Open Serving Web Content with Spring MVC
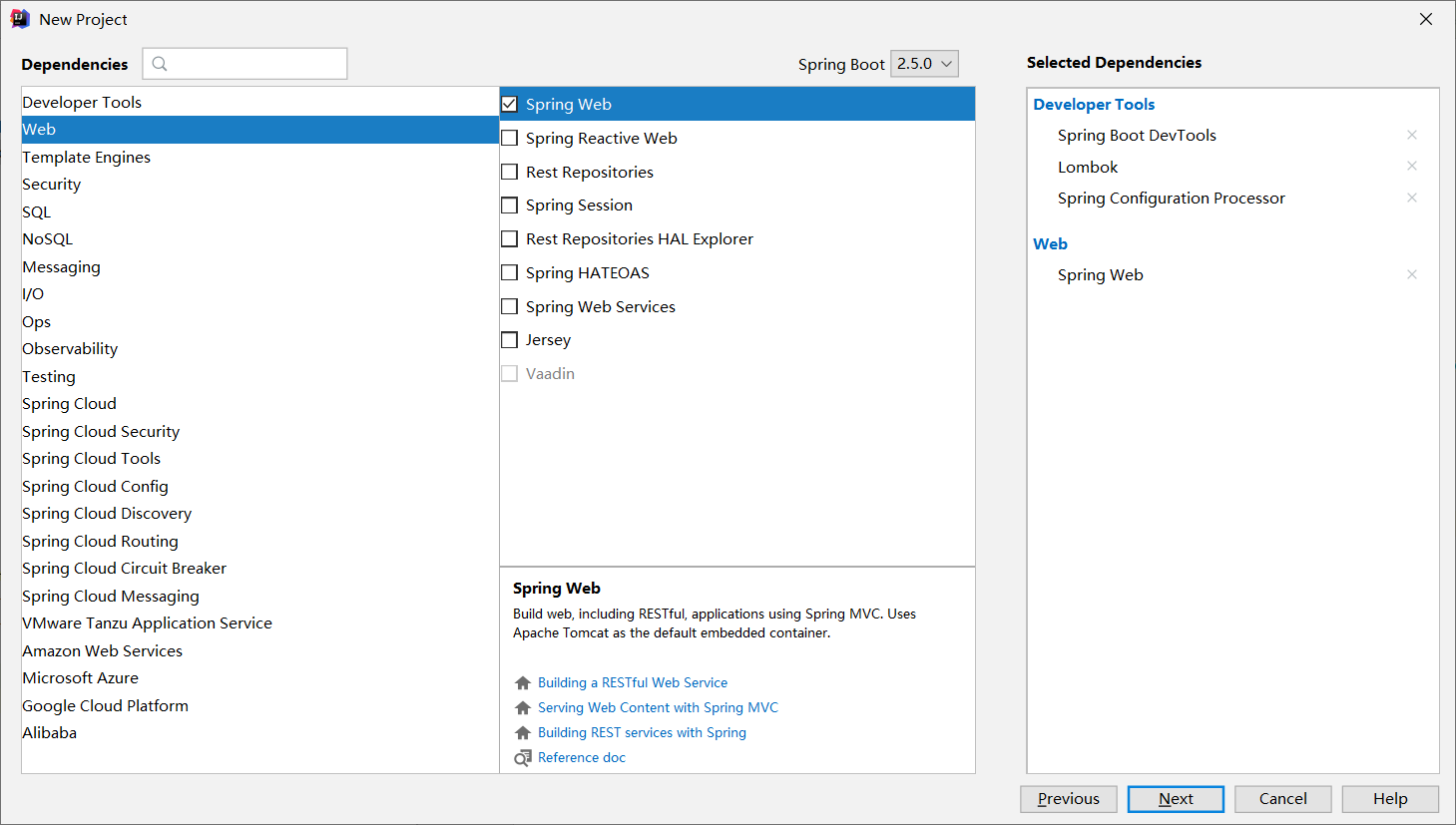This screenshot has height=825, width=1456. tap(656, 707)
